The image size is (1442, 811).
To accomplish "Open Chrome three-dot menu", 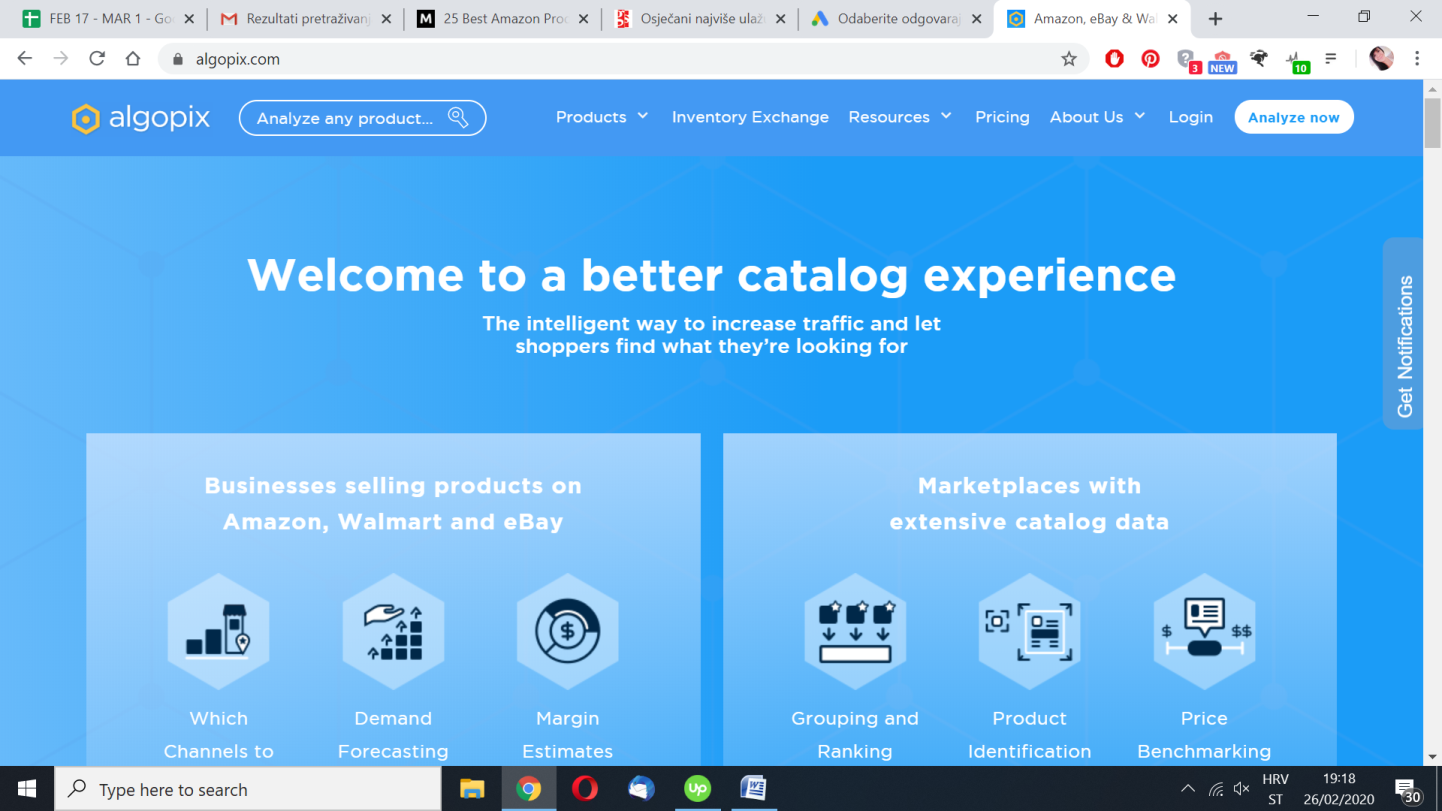I will (x=1417, y=59).
